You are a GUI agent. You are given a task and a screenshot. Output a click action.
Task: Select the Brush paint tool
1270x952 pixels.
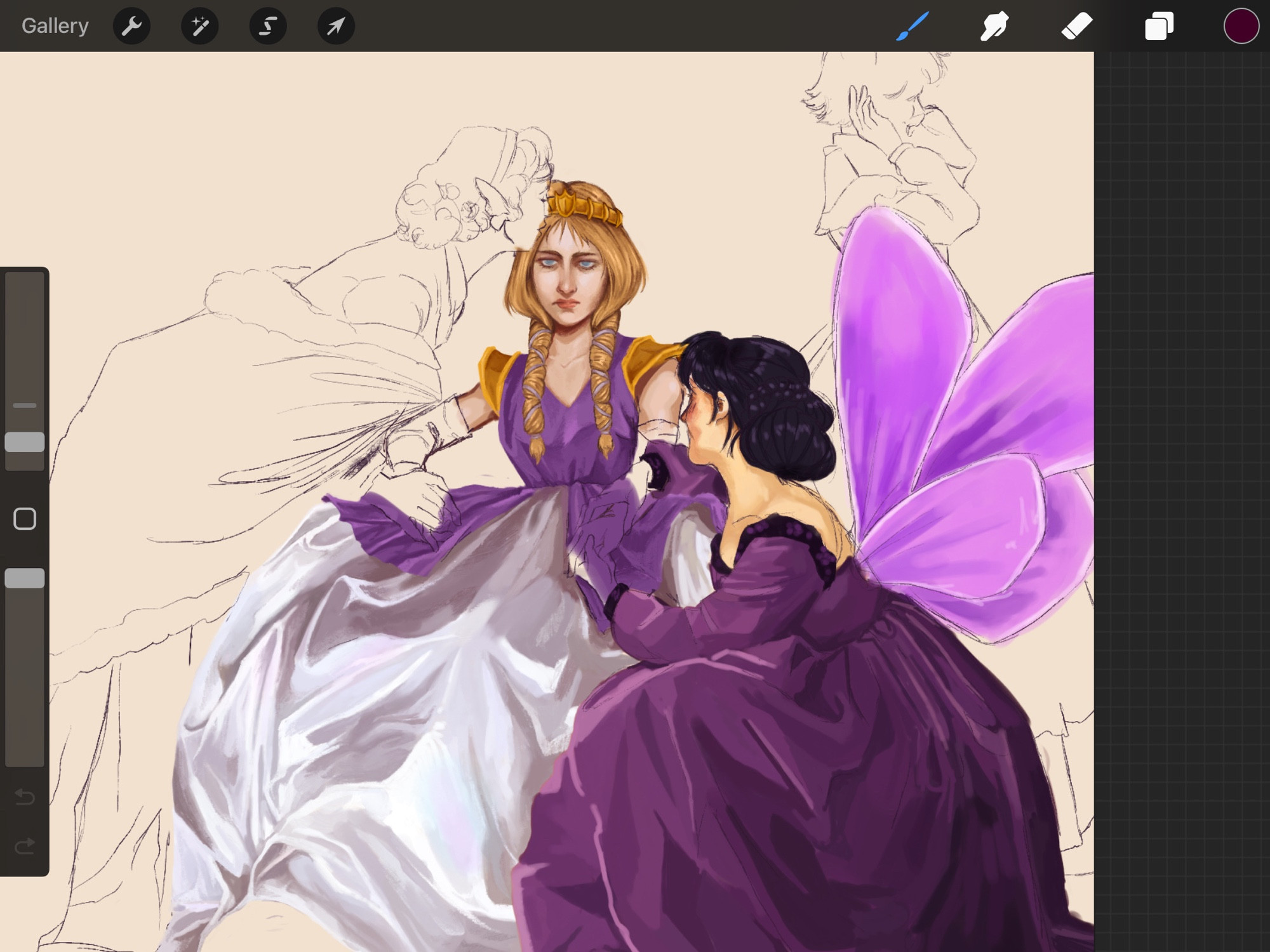(912, 26)
